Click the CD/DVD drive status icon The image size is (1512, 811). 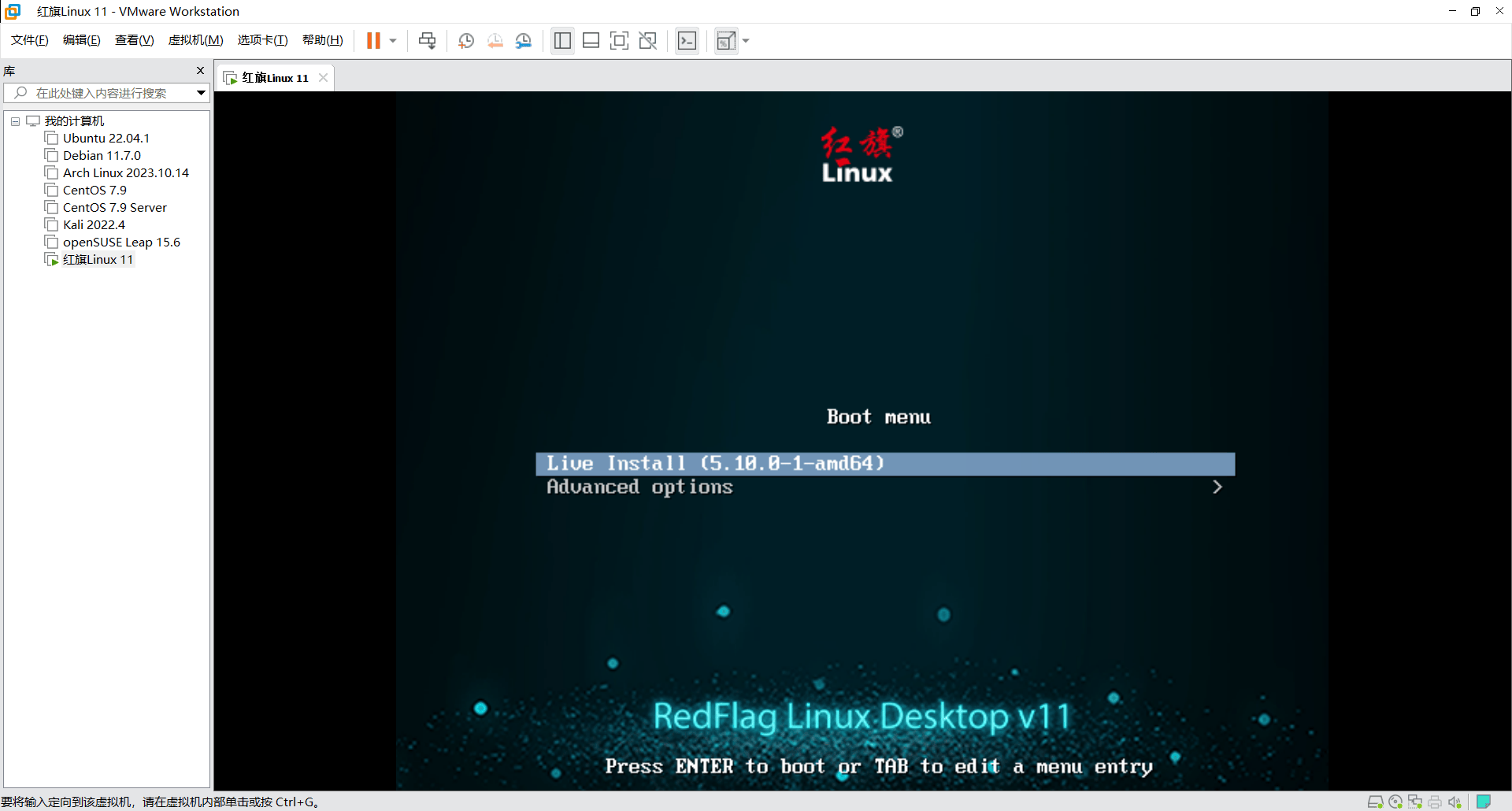(x=1395, y=802)
